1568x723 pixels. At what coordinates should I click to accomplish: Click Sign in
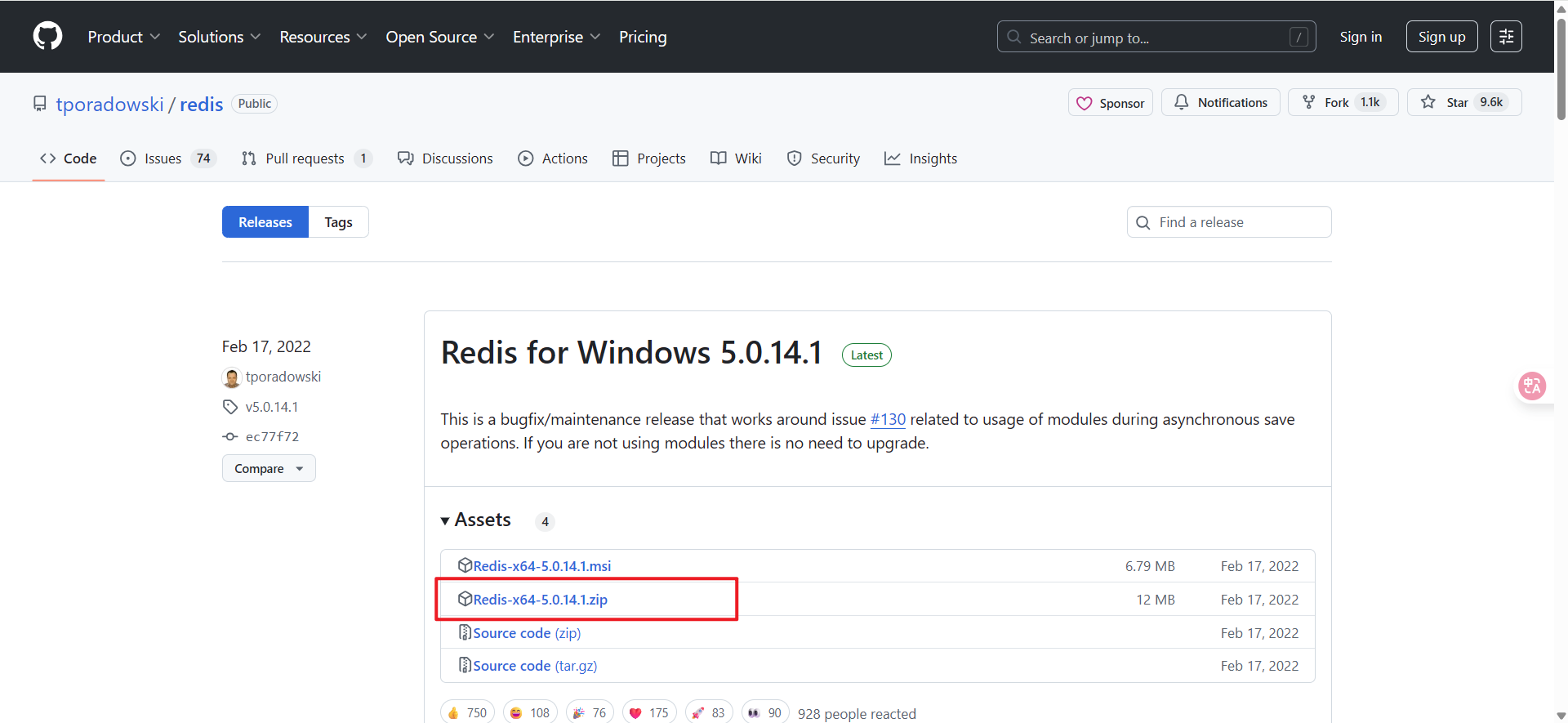tap(1361, 37)
